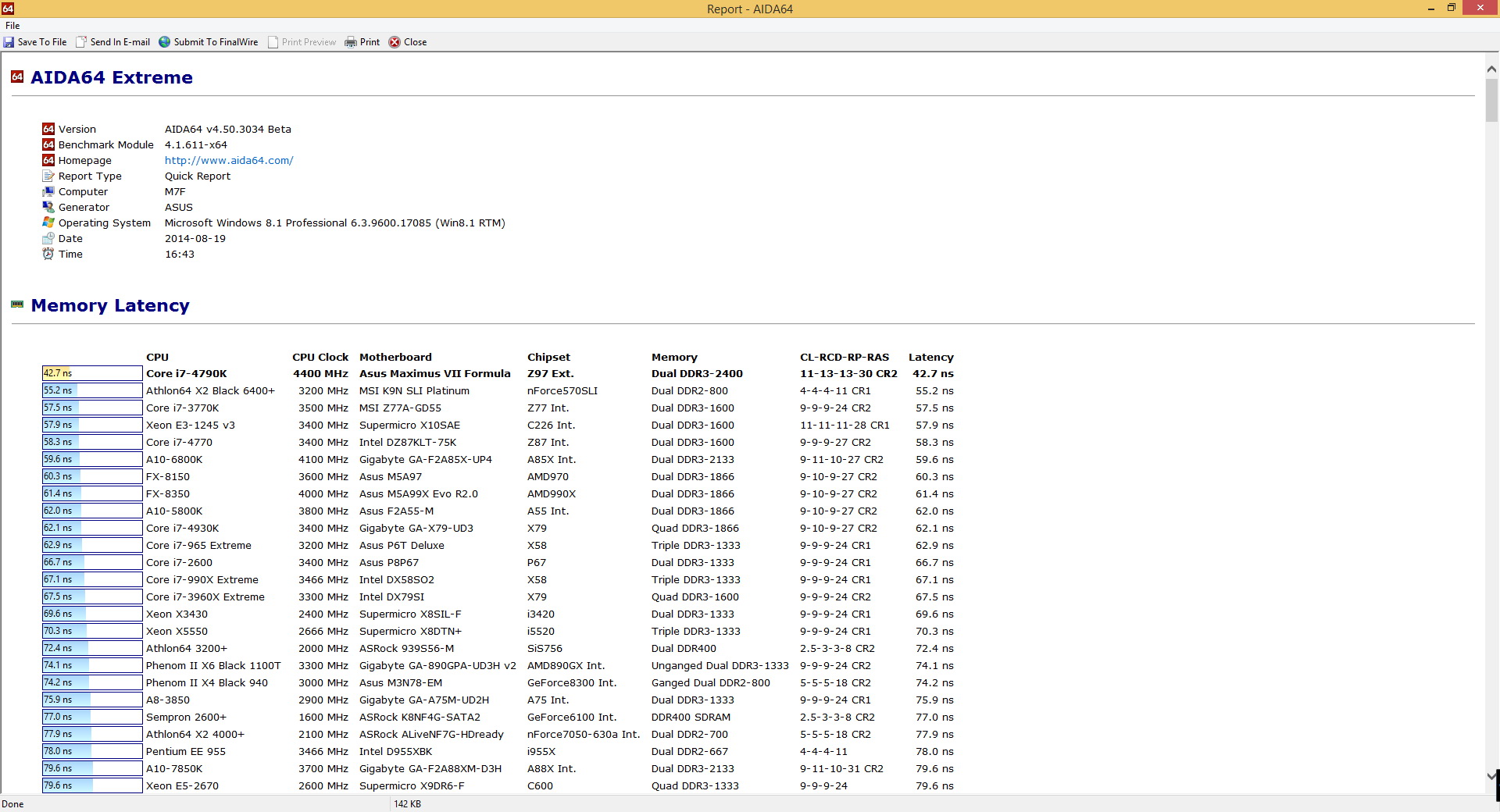This screenshot has height=812, width=1500.
Task: Click the CL-RCD-RP-RAS column header
Action: point(845,357)
